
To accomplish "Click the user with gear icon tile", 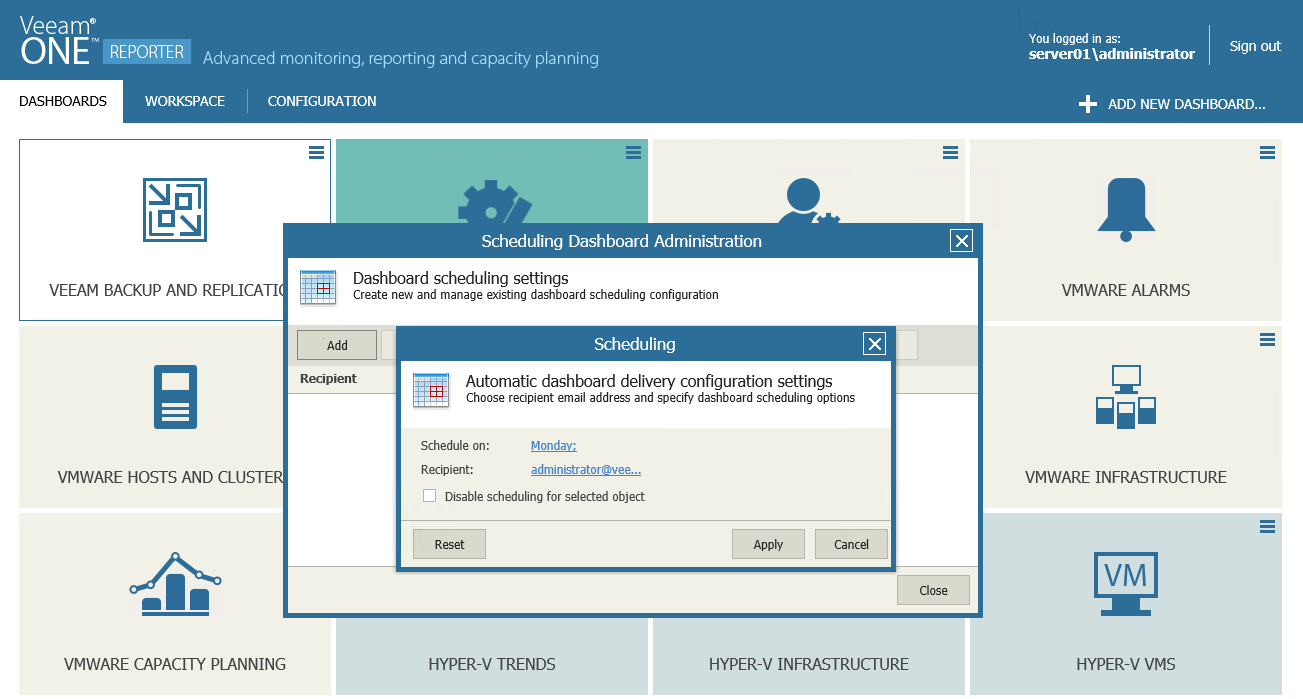I will 808,201.
